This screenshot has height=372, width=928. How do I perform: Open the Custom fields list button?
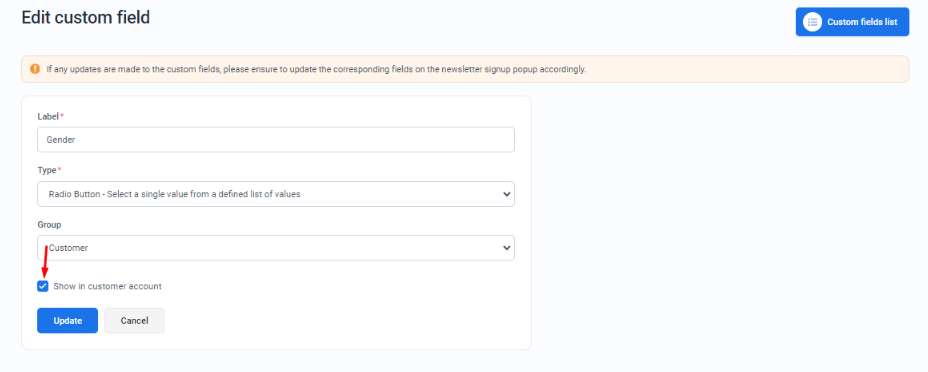(852, 22)
